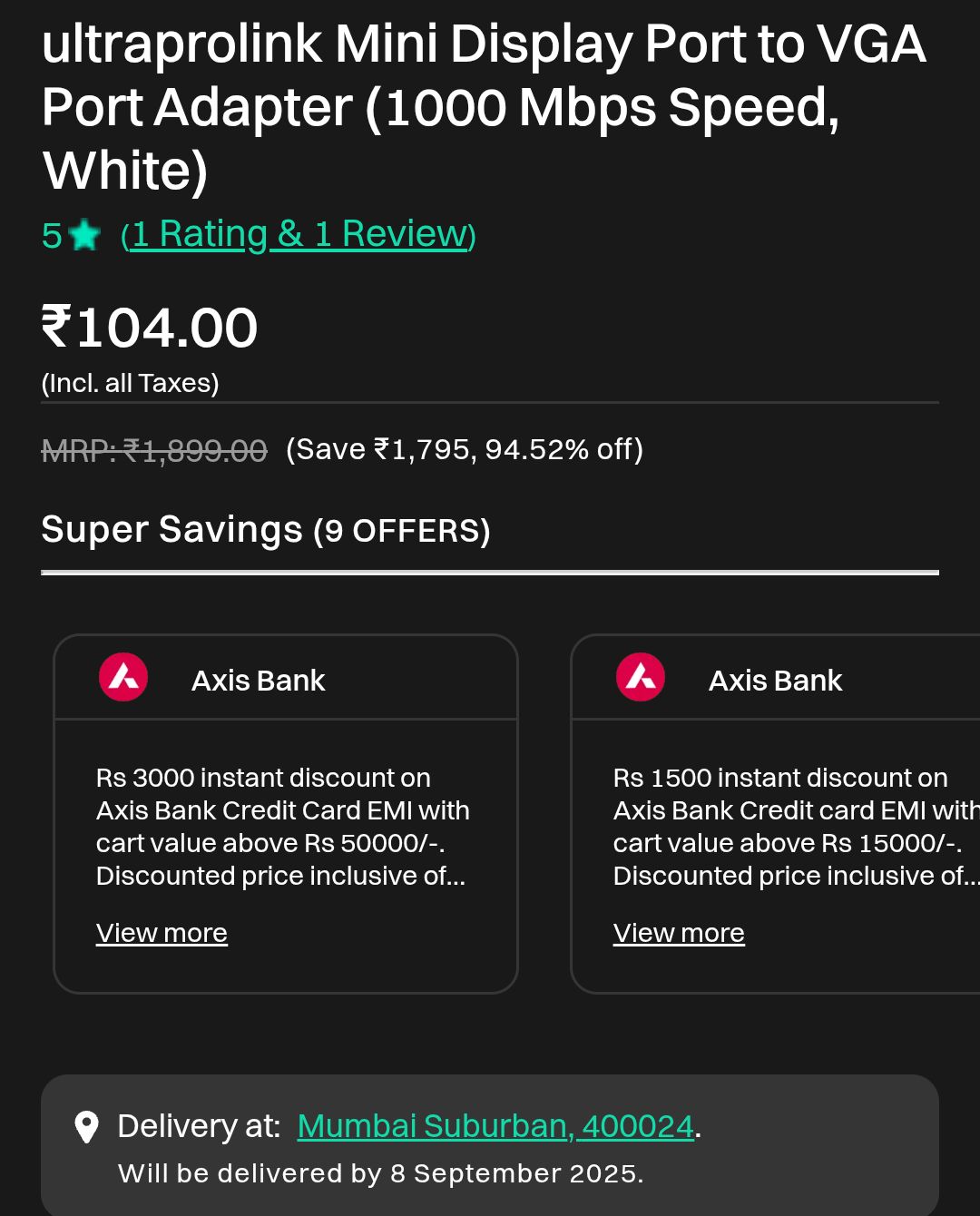Open View more for Rs 3000 discount
This screenshot has height=1216, width=980.
tap(162, 933)
